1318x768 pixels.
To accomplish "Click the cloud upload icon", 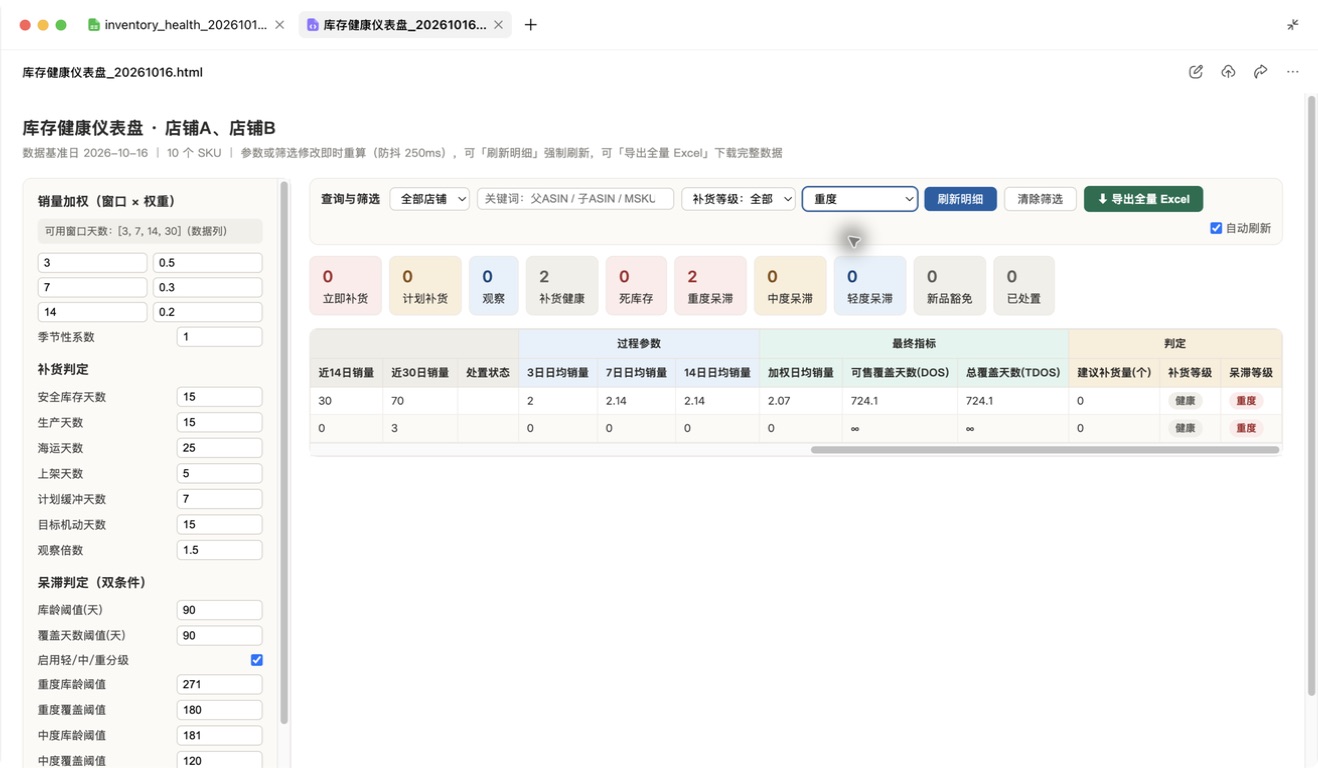I will [1228, 72].
